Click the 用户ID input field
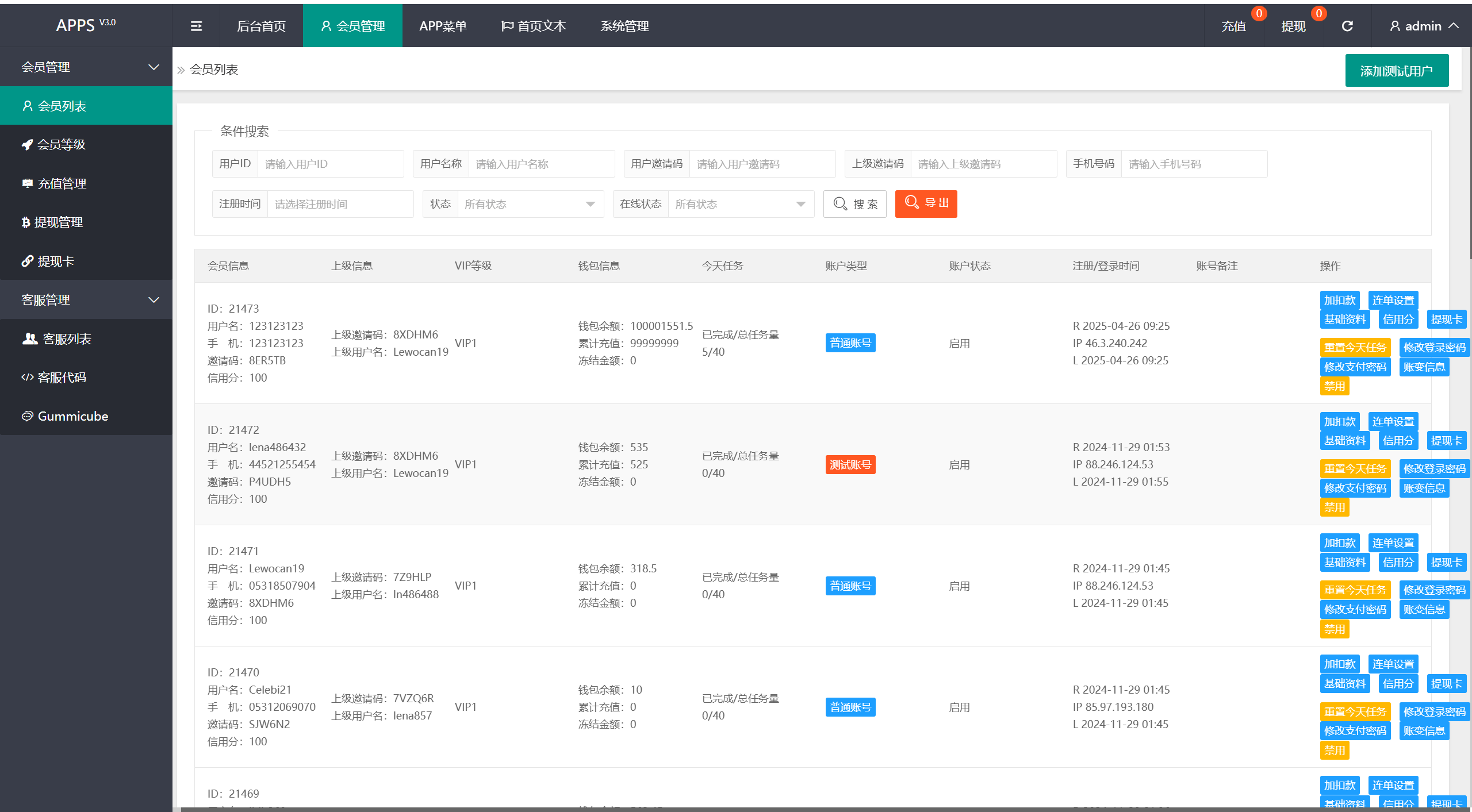 pyautogui.click(x=330, y=164)
